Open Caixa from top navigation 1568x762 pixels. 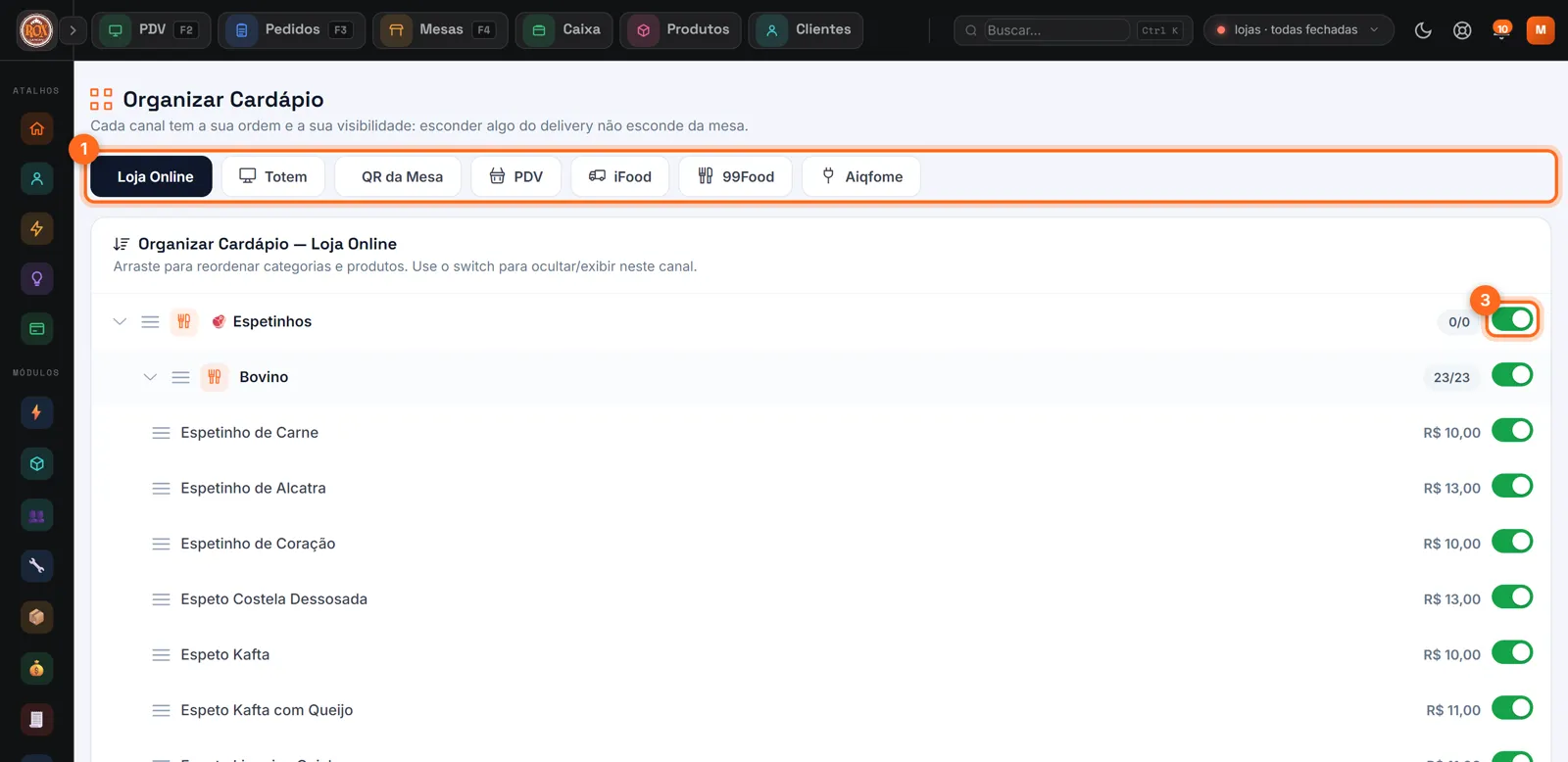564,30
